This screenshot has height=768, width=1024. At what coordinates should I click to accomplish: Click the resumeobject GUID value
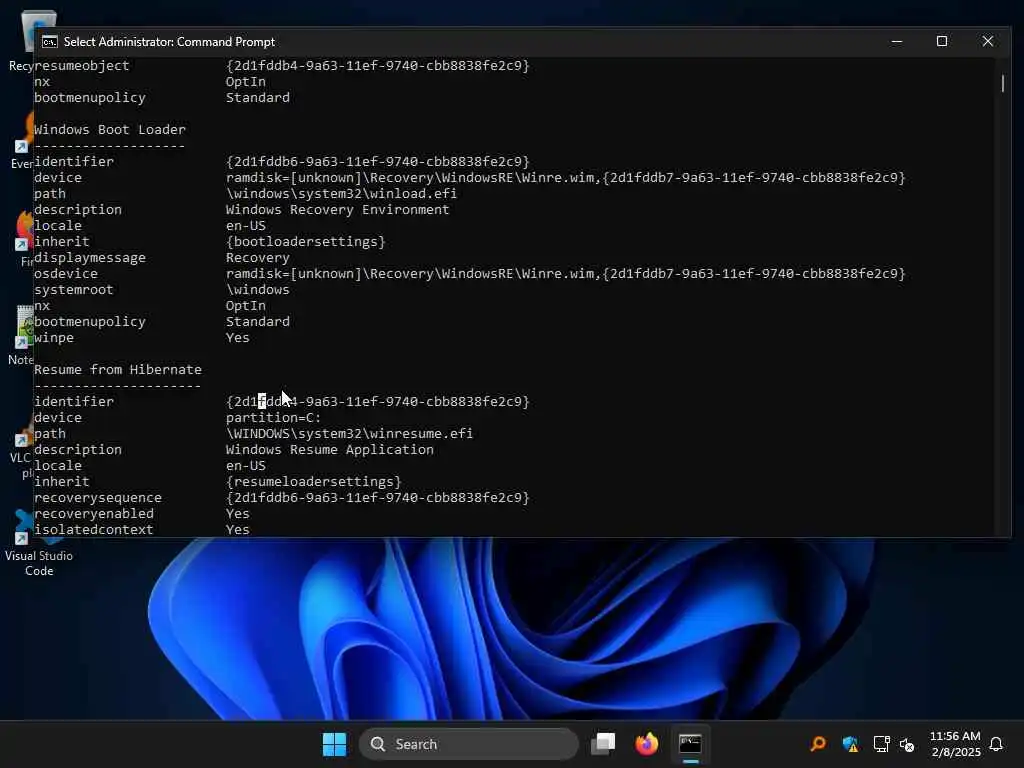click(377, 65)
